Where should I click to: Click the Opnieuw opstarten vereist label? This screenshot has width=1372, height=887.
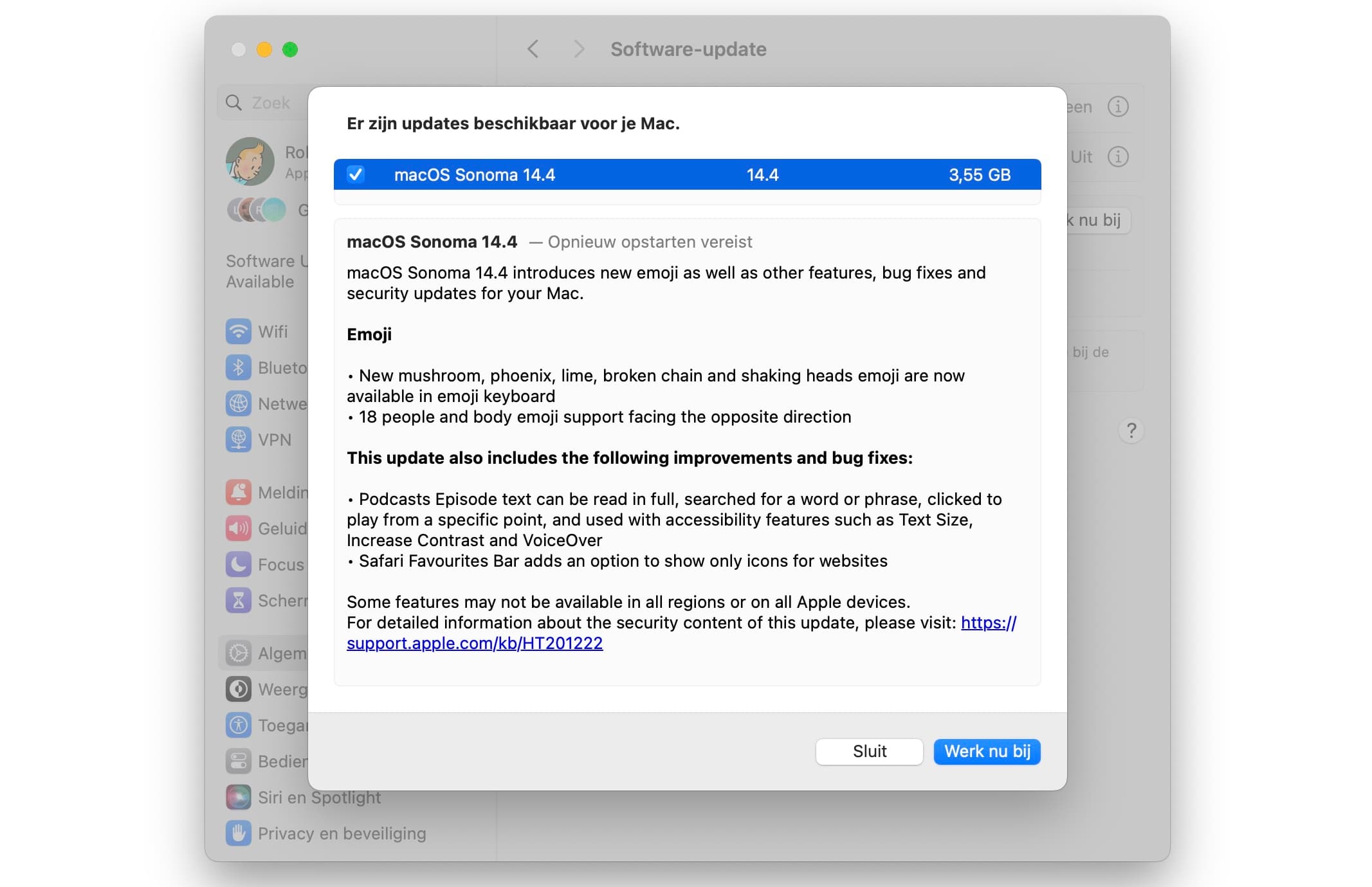click(x=650, y=242)
